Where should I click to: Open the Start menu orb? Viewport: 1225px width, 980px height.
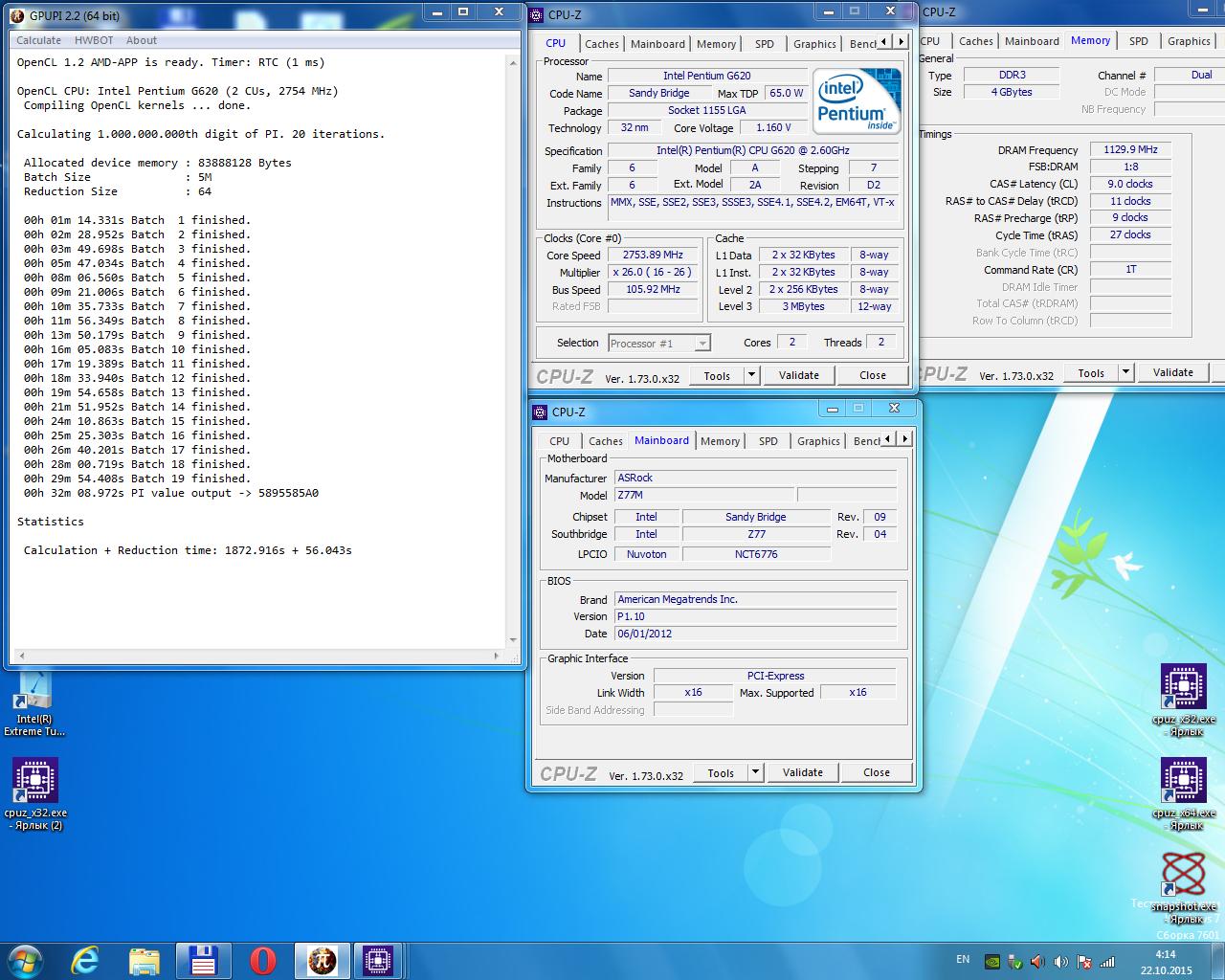pos(25,960)
